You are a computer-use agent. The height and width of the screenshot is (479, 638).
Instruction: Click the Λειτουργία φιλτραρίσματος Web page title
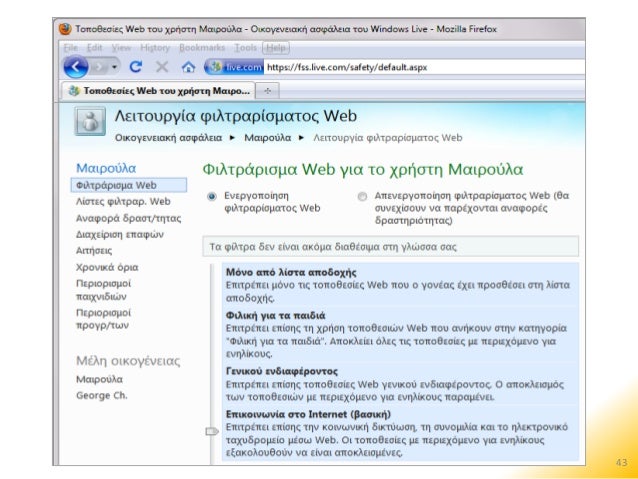click(236, 116)
